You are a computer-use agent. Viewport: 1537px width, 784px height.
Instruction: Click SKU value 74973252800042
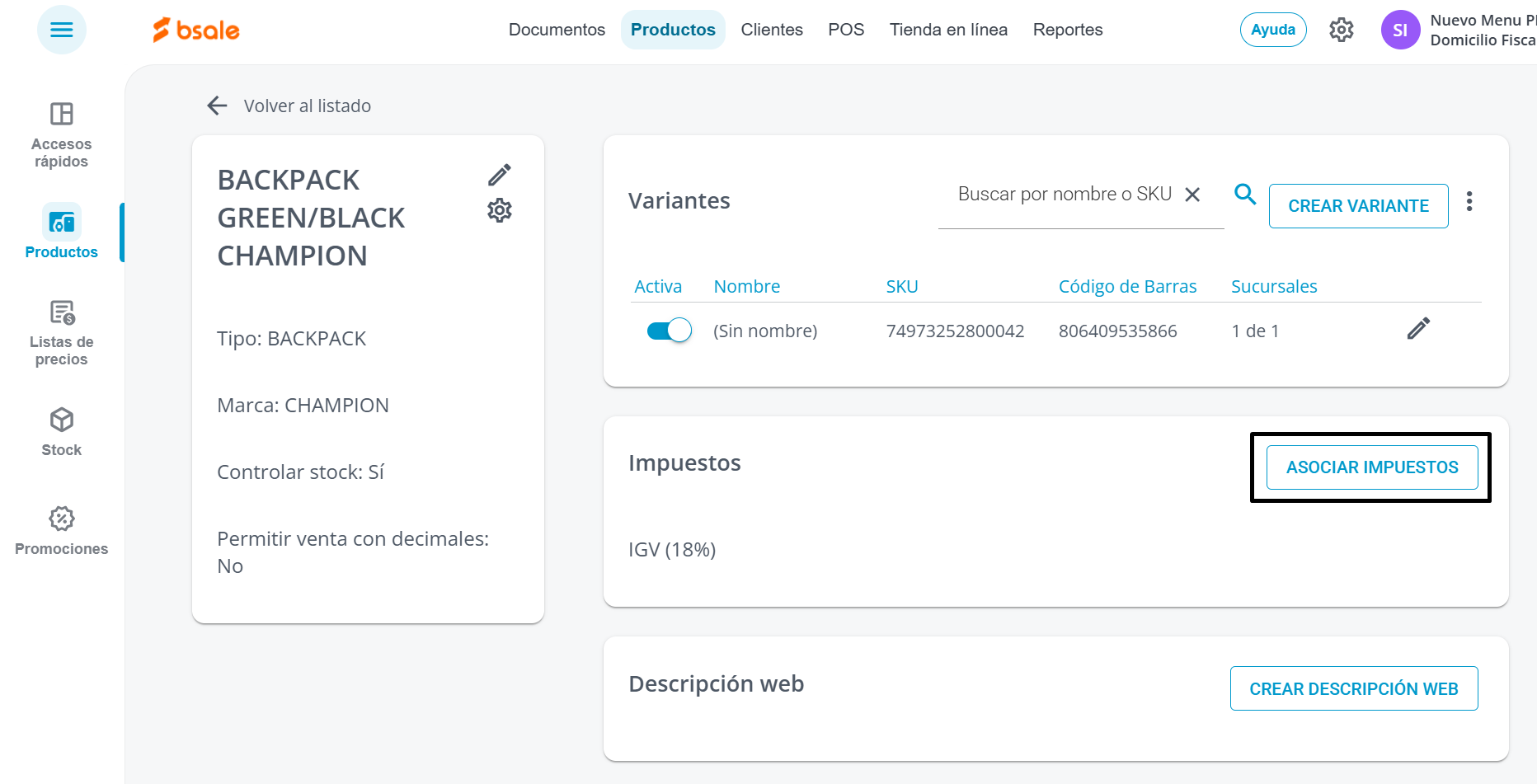coord(955,331)
